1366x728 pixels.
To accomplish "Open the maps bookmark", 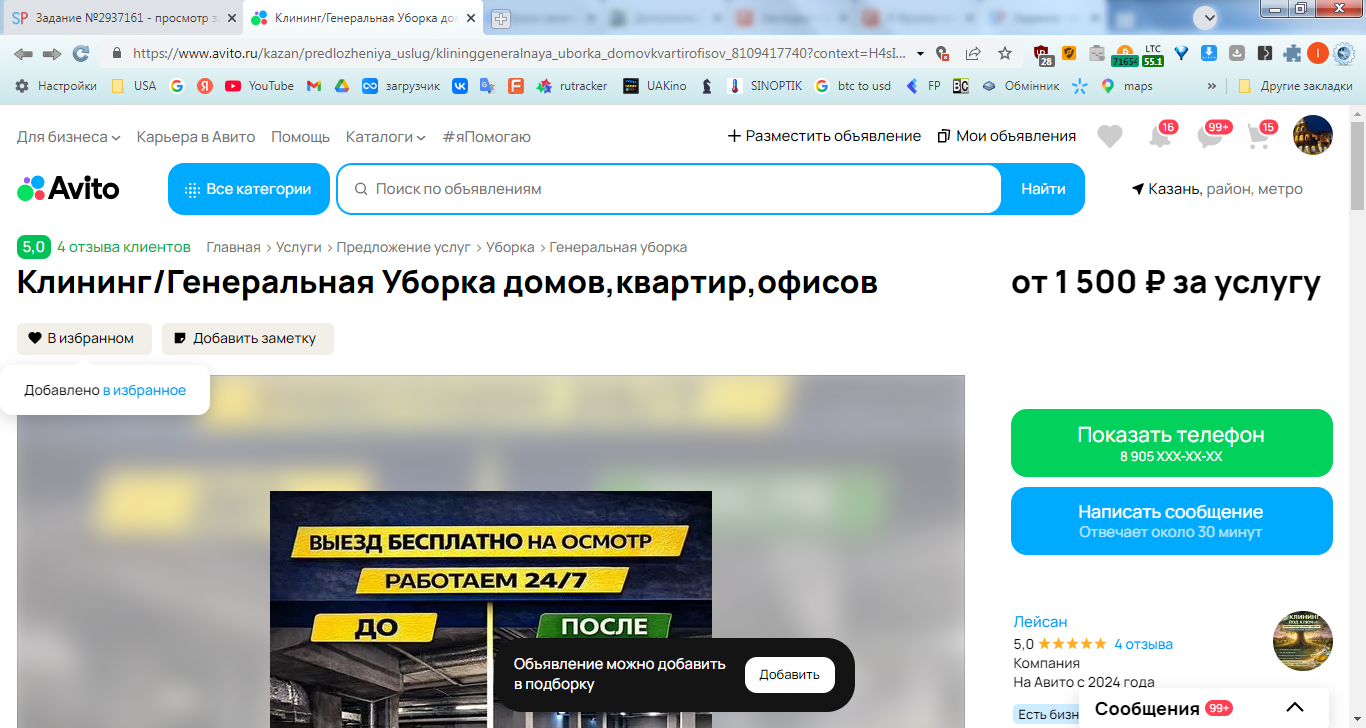I will coord(1127,86).
